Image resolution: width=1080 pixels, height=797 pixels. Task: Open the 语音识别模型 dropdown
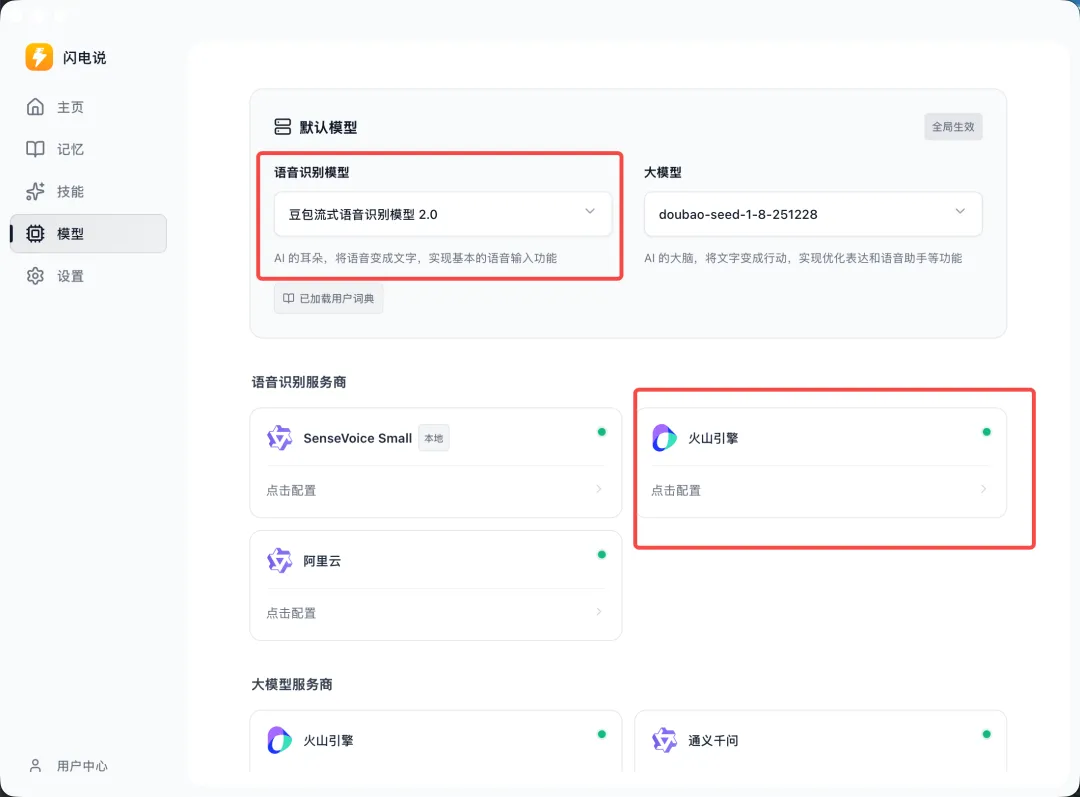[x=443, y=214]
